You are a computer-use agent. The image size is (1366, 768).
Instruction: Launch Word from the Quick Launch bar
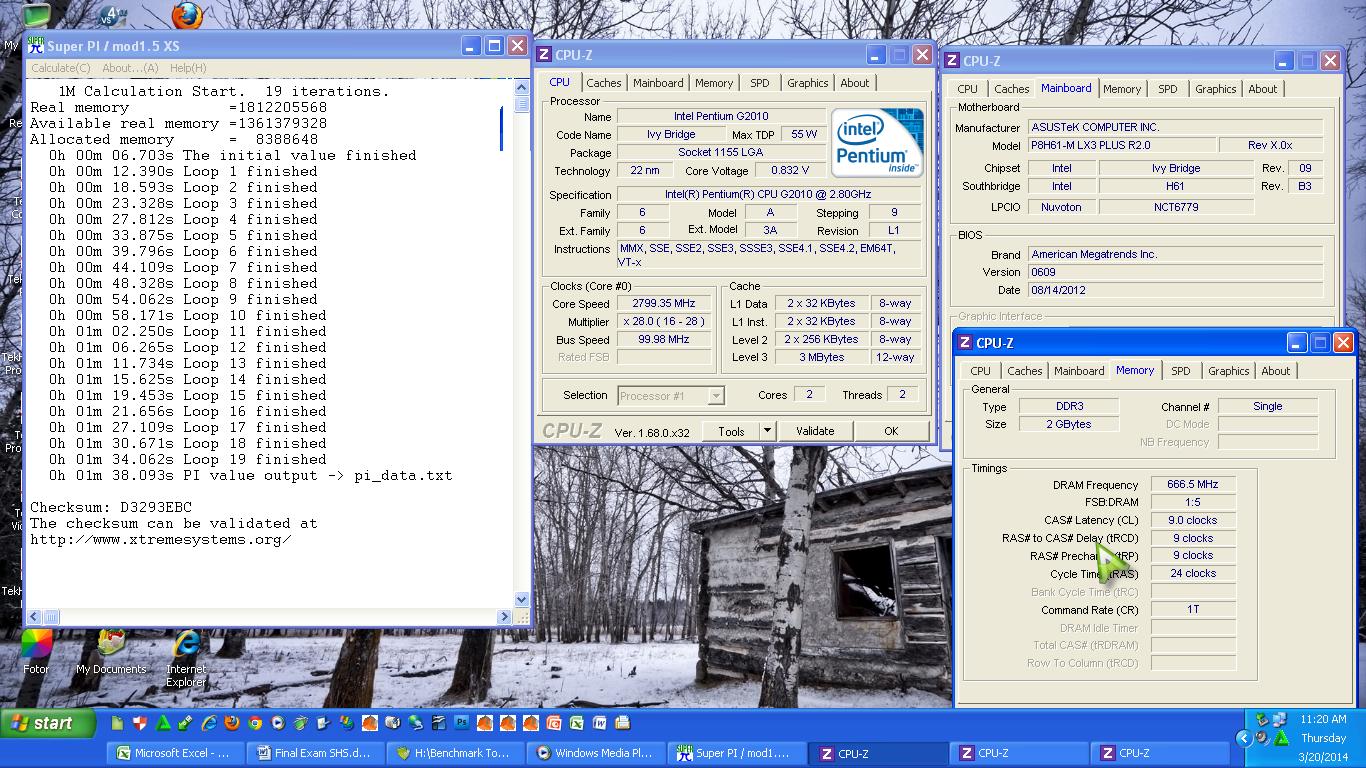tap(600, 723)
